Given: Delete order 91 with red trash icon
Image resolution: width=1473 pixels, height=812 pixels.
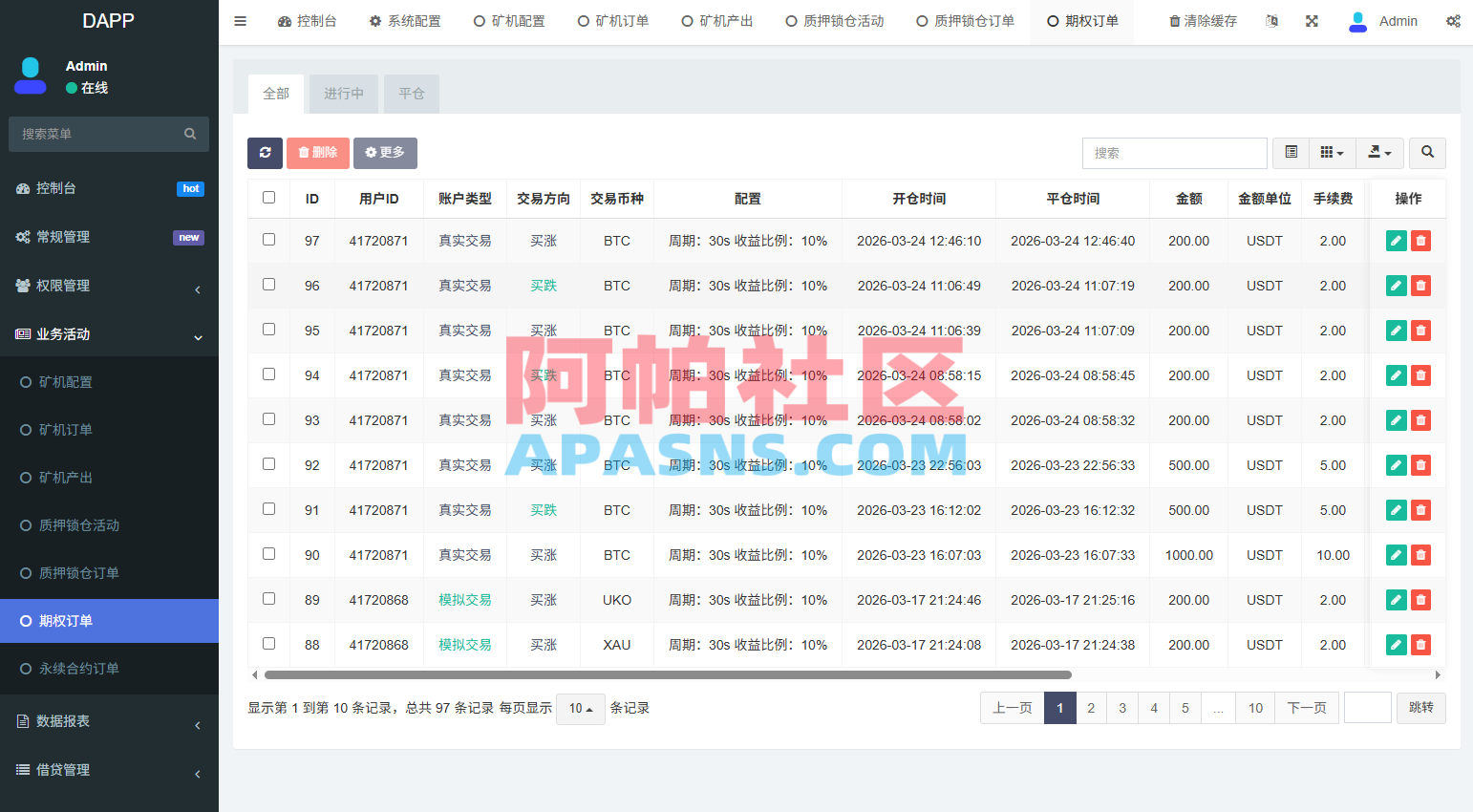Looking at the screenshot, I should click(x=1420, y=510).
